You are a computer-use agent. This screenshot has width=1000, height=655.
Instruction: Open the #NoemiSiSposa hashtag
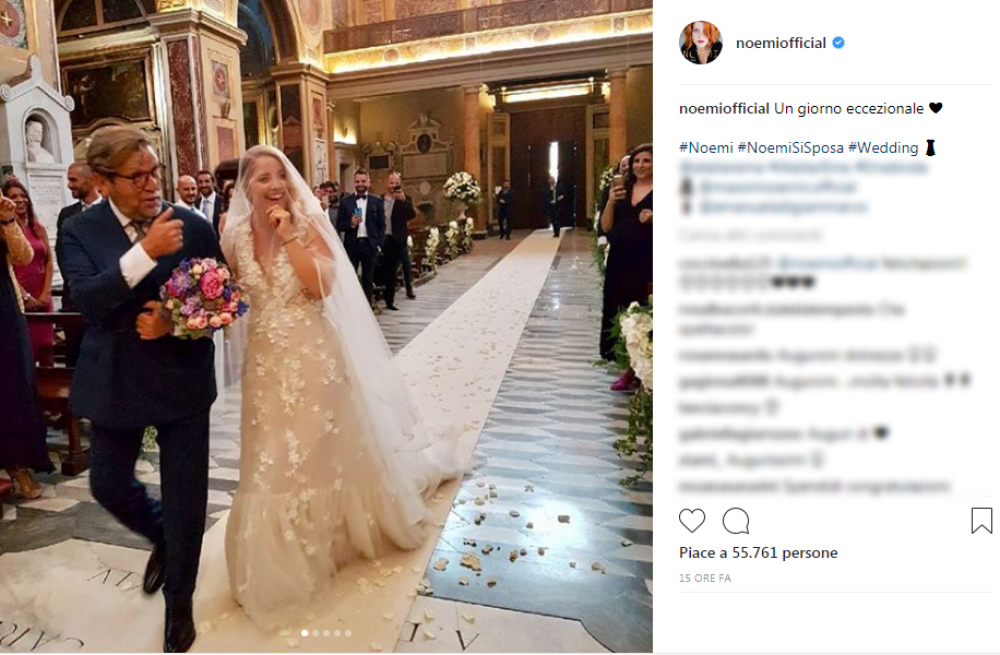click(x=790, y=148)
